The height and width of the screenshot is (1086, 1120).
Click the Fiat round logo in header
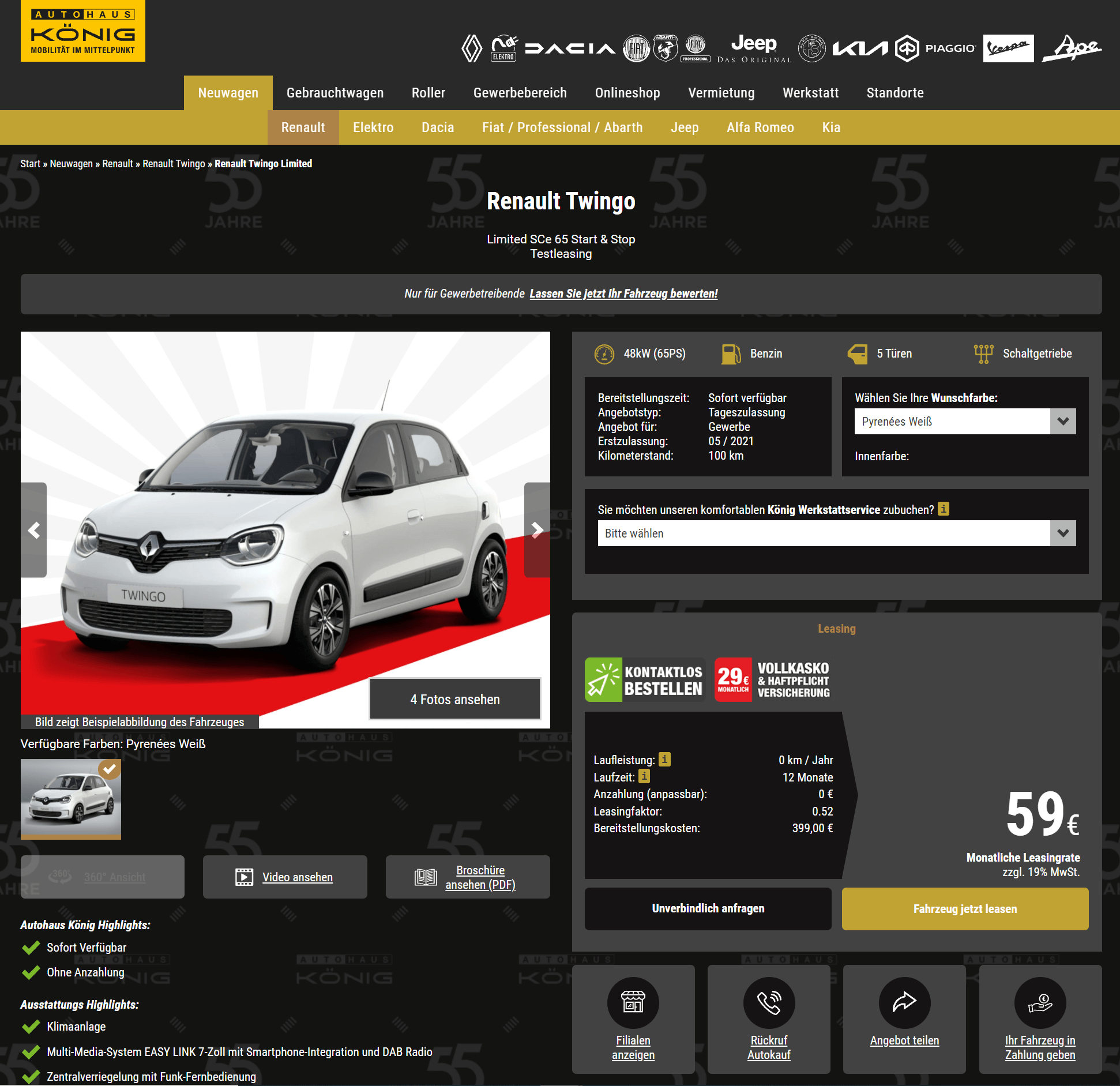[x=637, y=48]
